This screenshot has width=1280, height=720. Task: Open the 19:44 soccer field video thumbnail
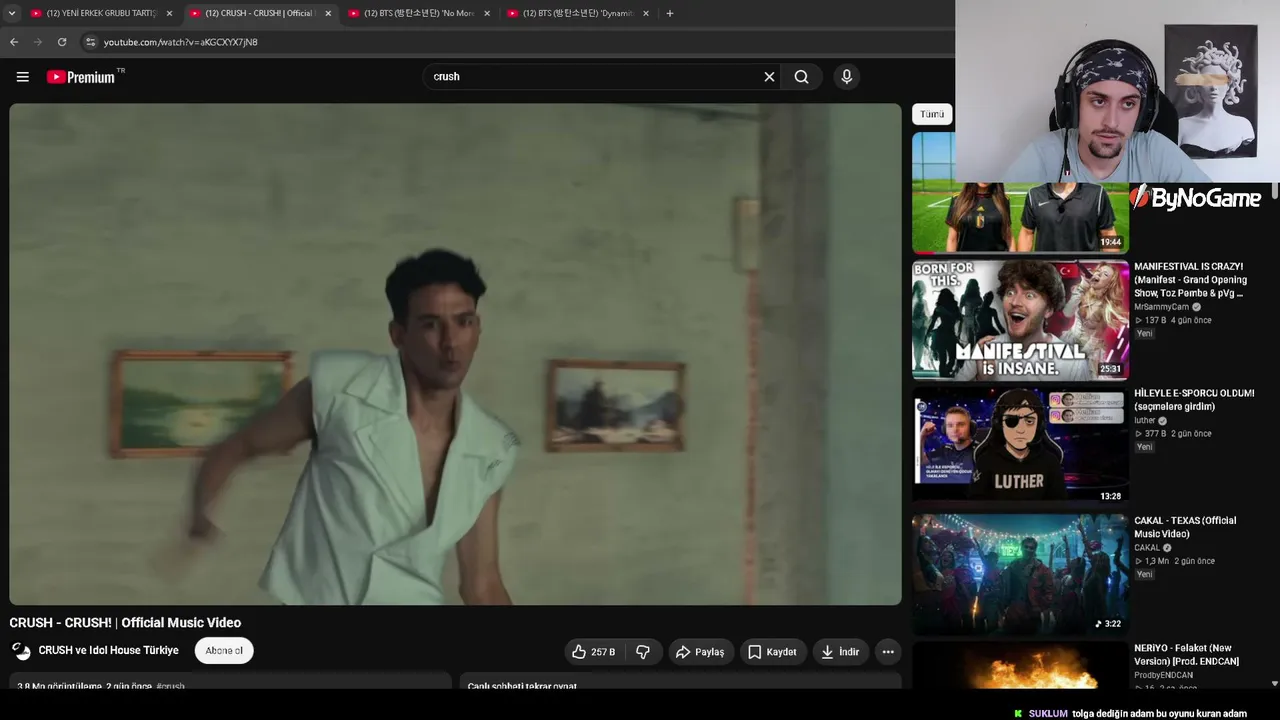point(1020,192)
